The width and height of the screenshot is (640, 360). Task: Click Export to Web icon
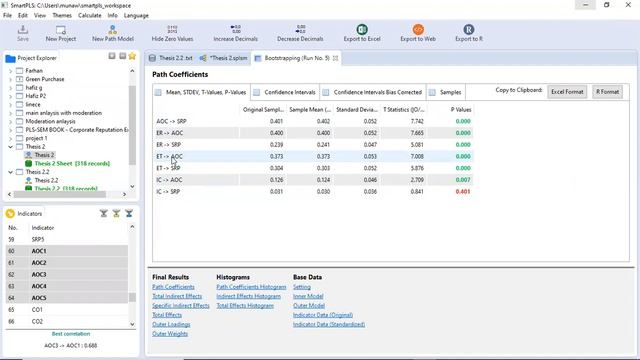click(418, 33)
